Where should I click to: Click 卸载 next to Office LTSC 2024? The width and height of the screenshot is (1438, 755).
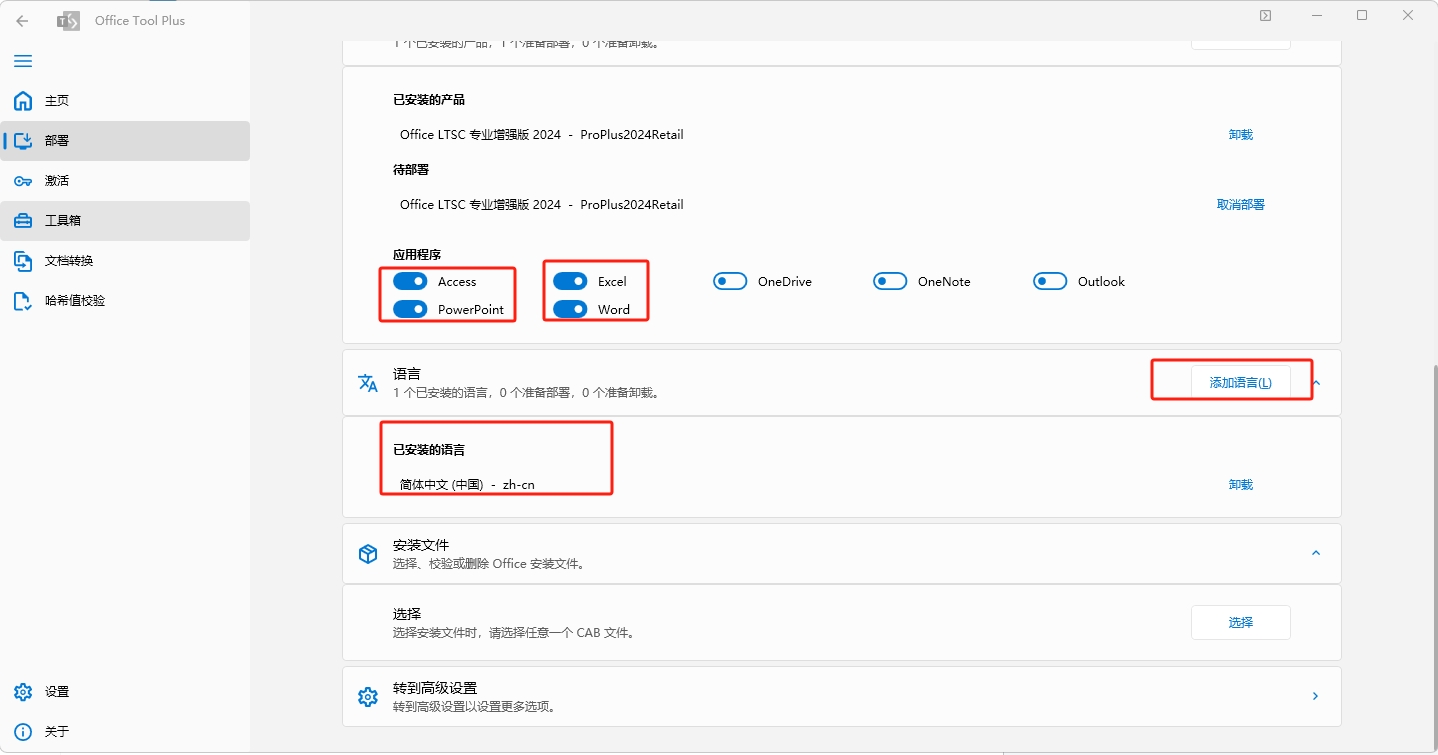1240,134
